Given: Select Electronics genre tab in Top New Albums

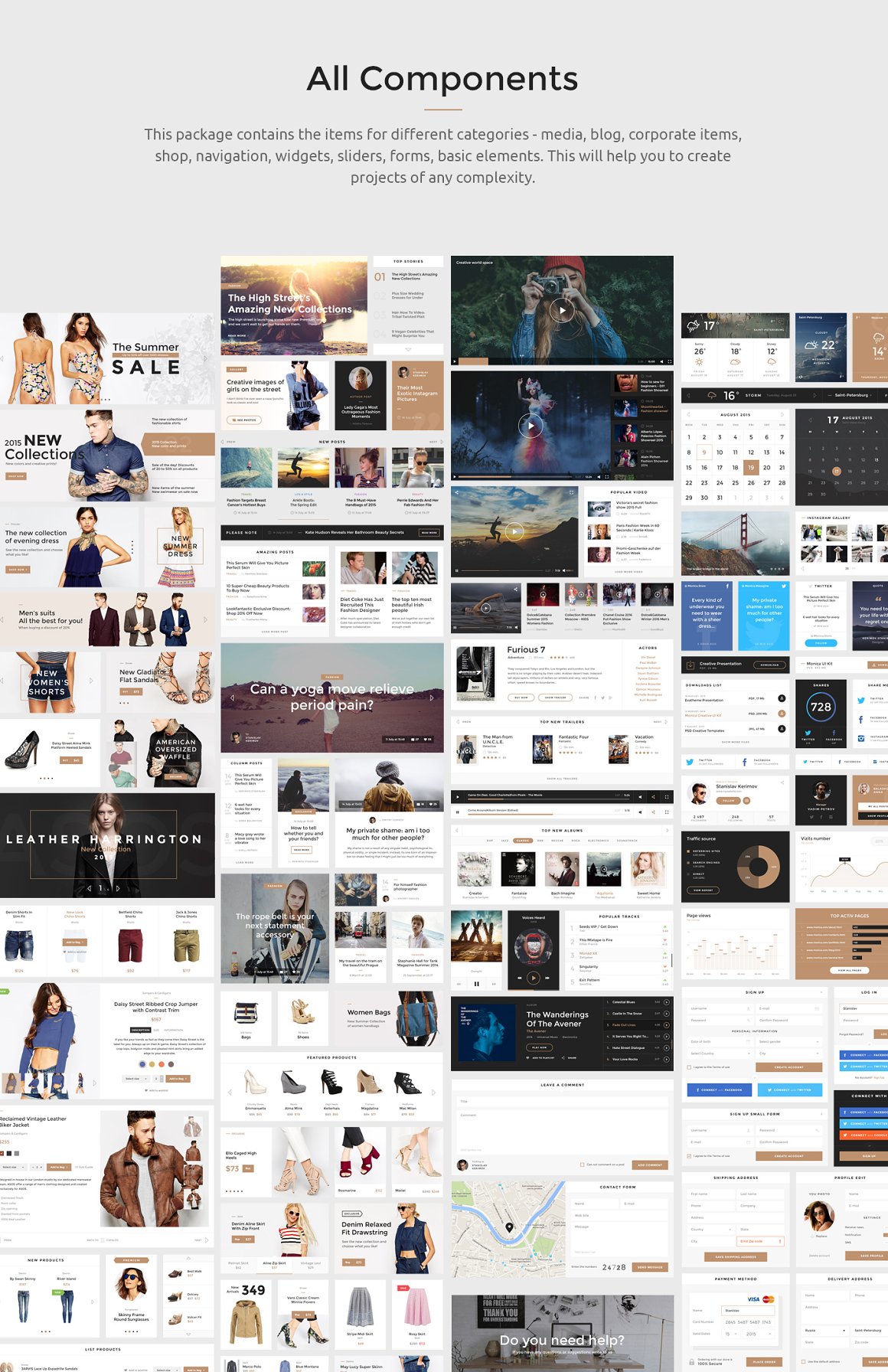Looking at the screenshot, I should pyautogui.click(x=599, y=841).
